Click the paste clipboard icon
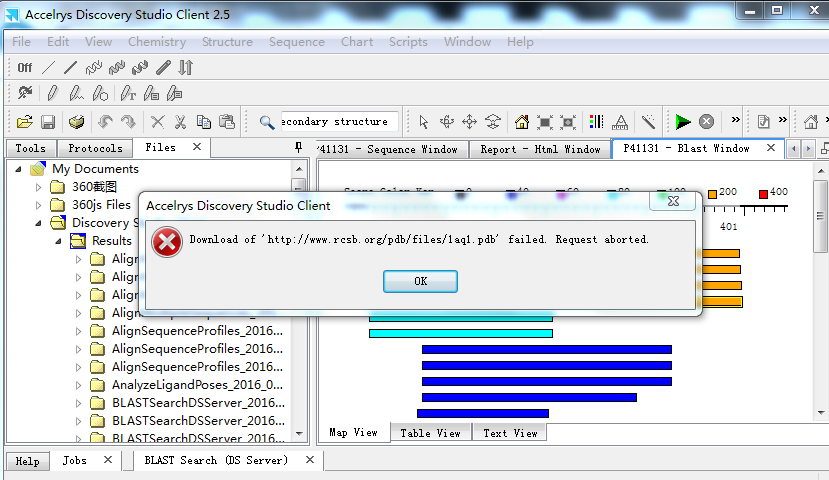This screenshot has height=480, width=829. click(227, 122)
